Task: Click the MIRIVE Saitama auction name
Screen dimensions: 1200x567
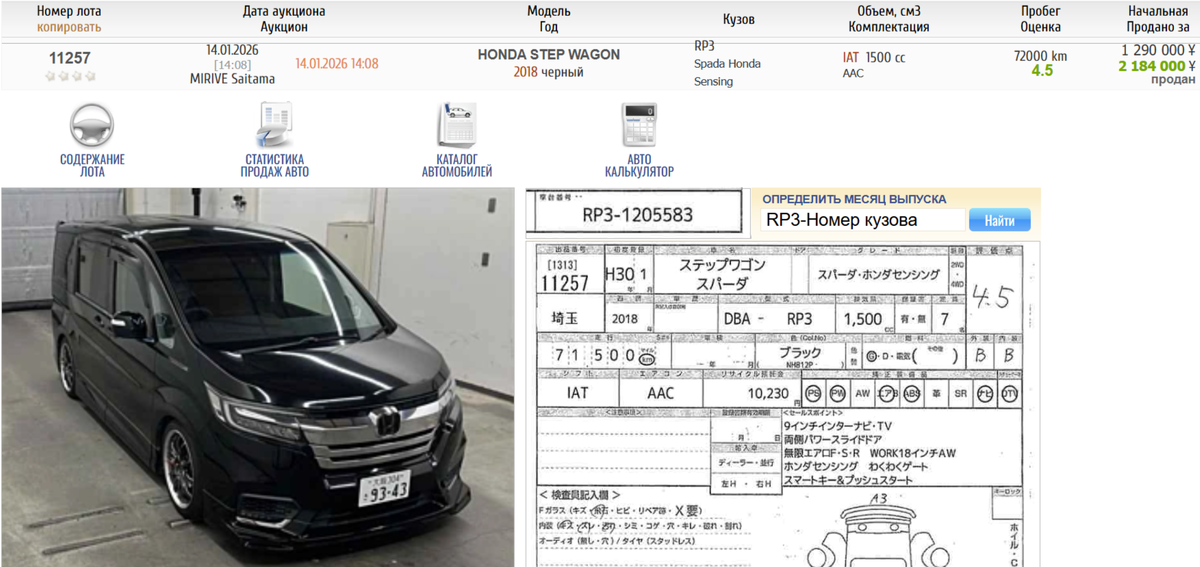Action: tap(232, 79)
